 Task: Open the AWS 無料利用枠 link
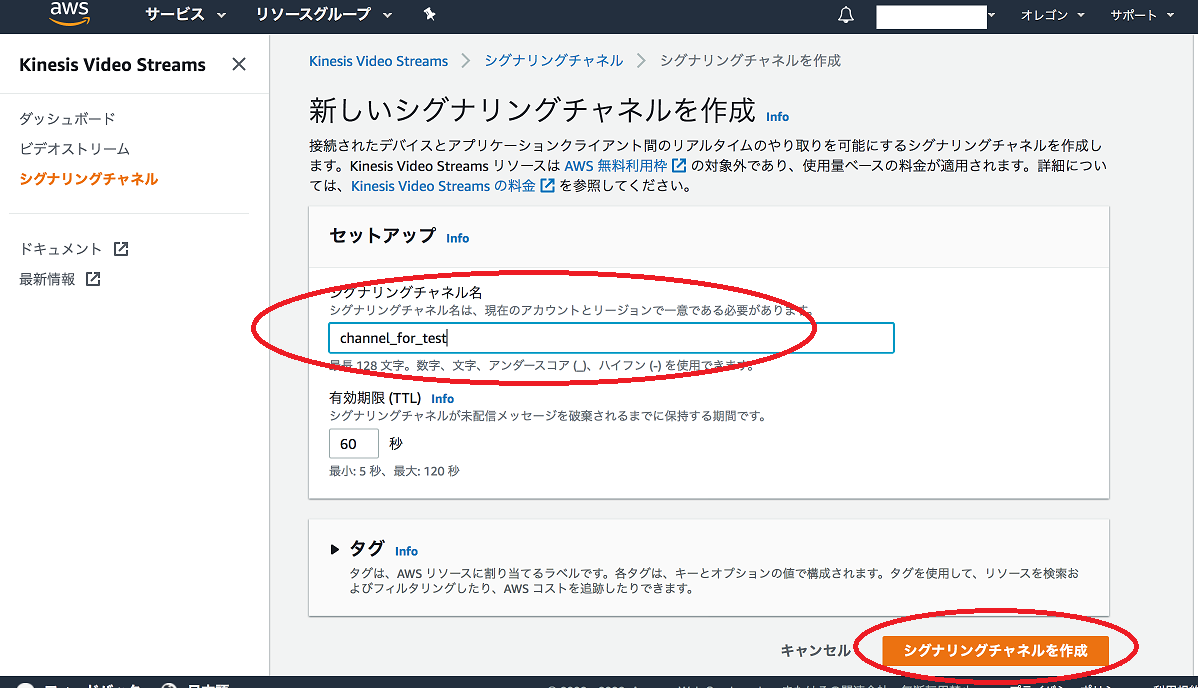[x=615, y=165]
